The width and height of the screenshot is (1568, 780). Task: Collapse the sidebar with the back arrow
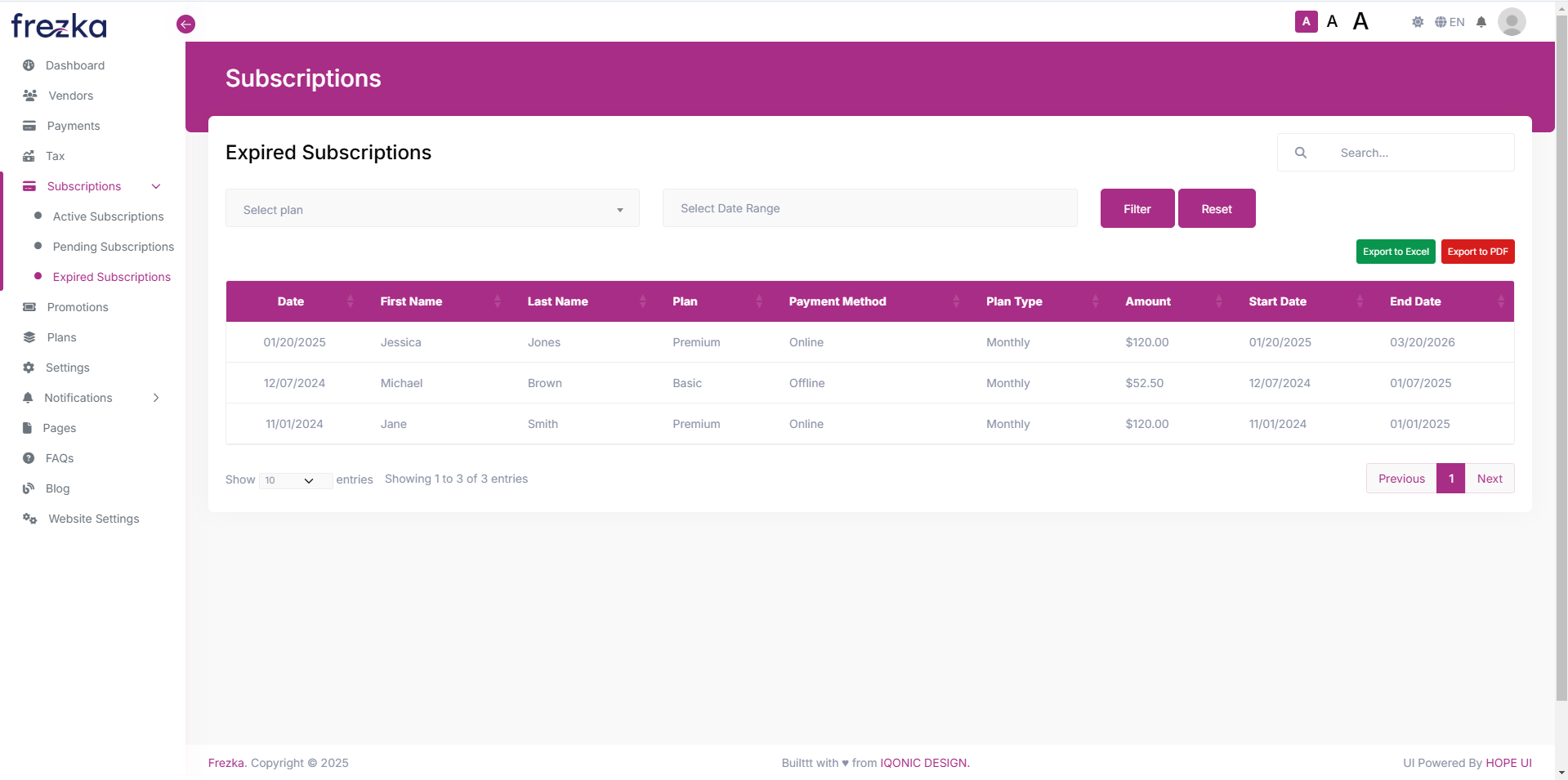point(185,24)
